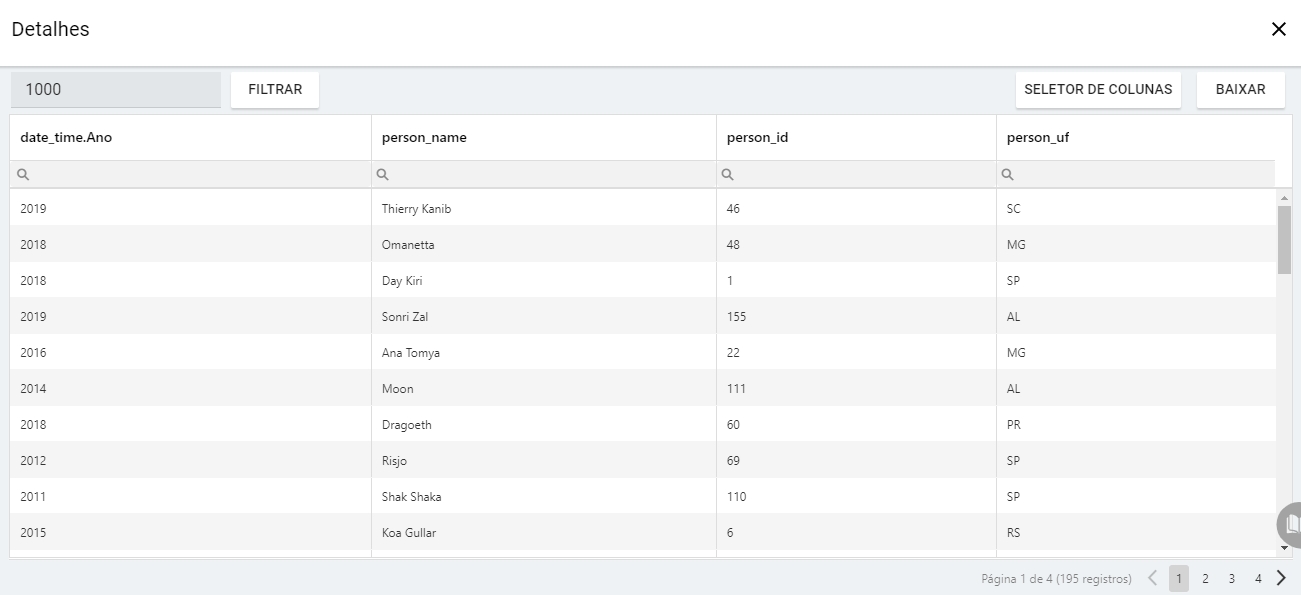Sort by person_name column header
Image resolution: width=1301 pixels, height=595 pixels.
pyautogui.click(x=424, y=138)
